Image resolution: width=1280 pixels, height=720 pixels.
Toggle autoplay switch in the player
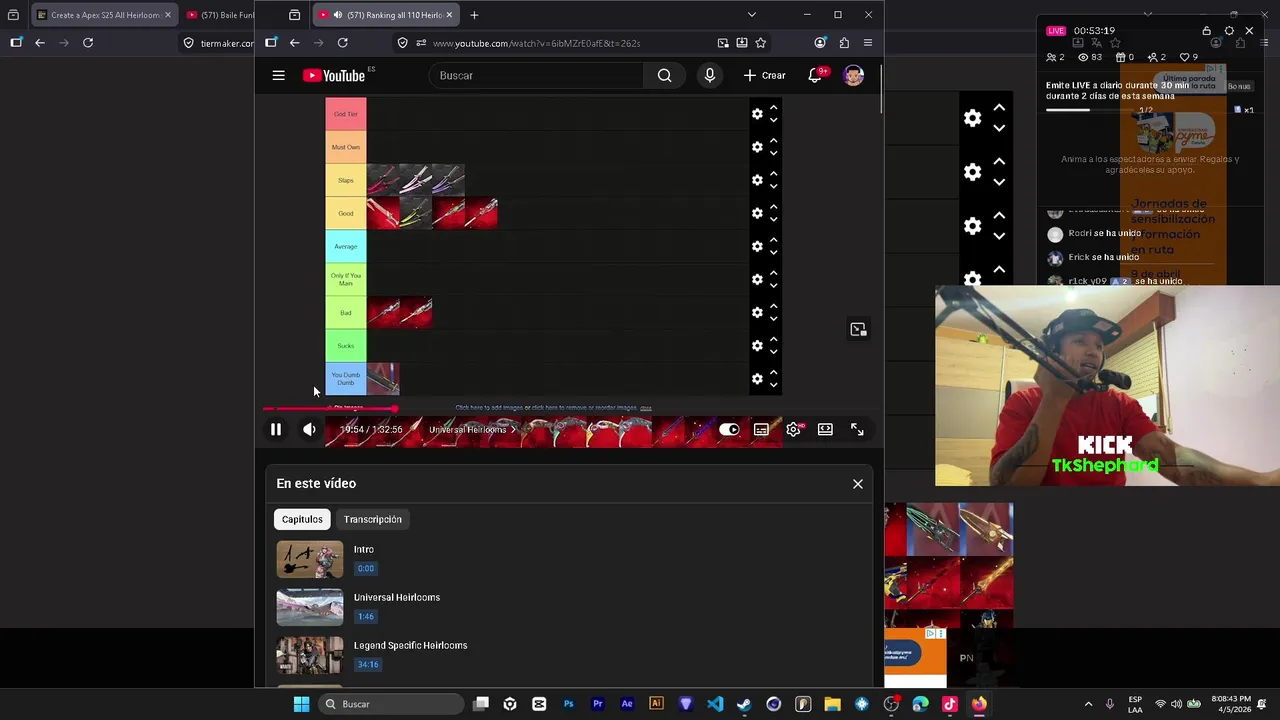(729, 429)
